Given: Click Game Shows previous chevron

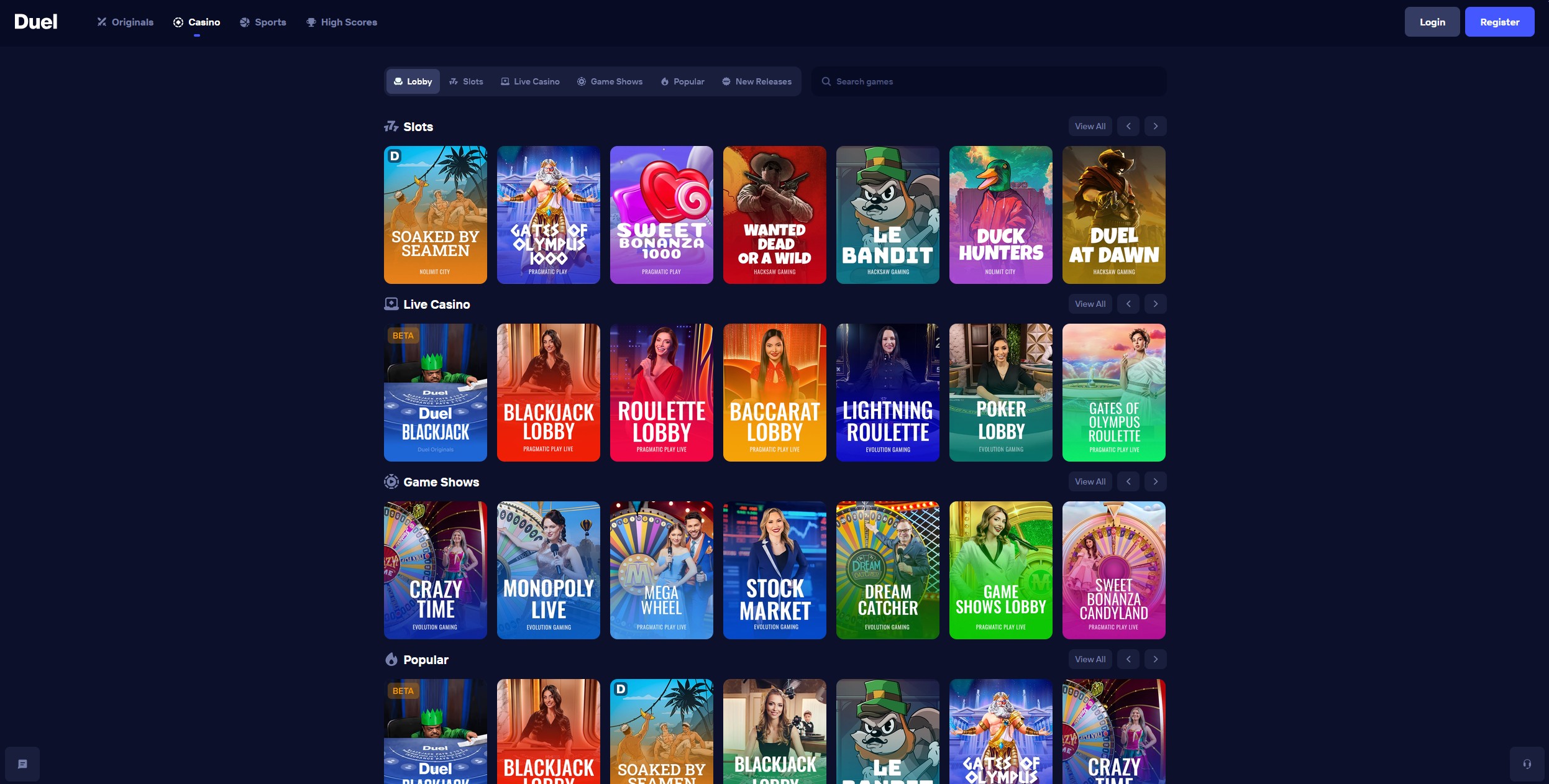Looking at the screenshot, I should pos(1128,481).
